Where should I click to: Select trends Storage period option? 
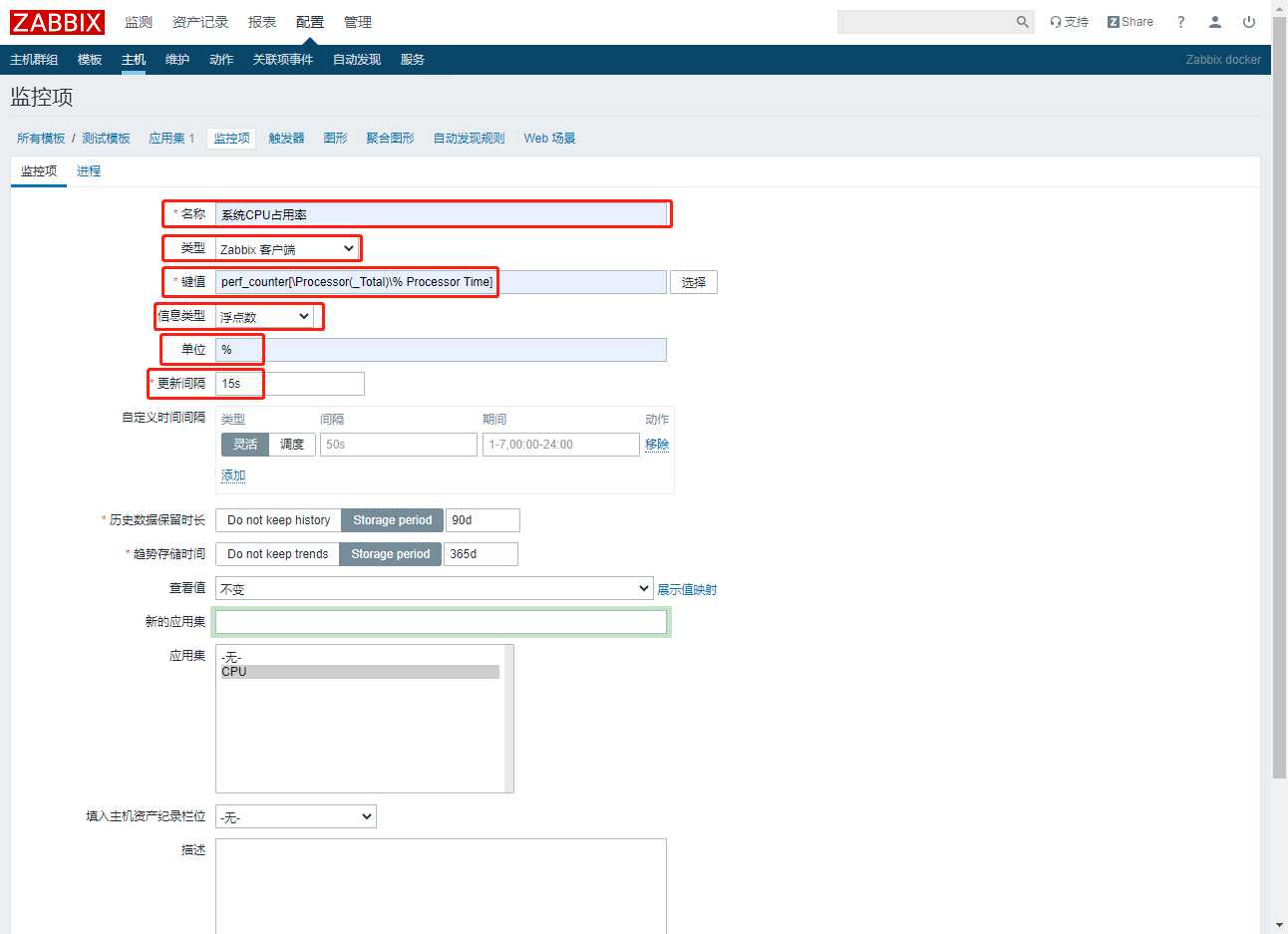tap(391, 554)
